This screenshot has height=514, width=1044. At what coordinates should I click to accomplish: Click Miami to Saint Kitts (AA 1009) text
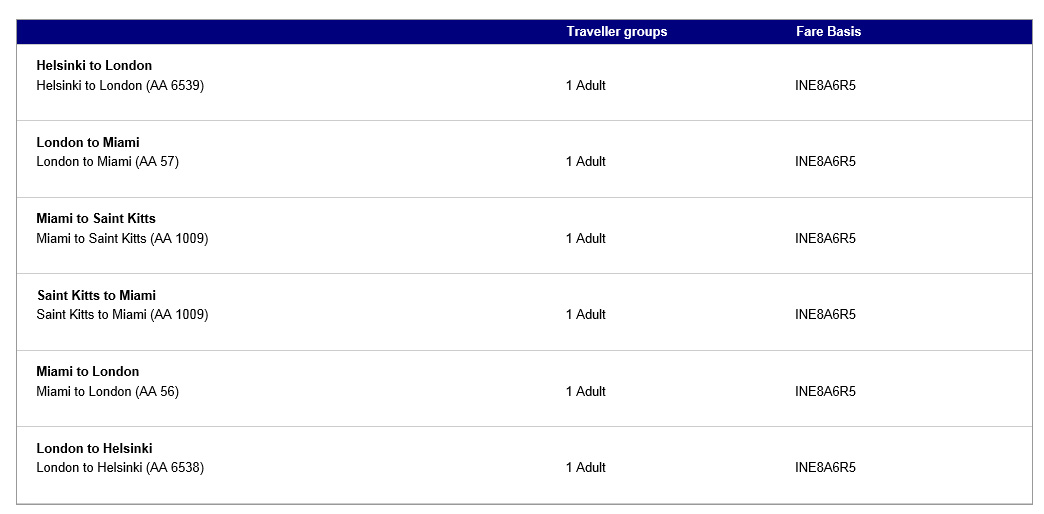click(x=122, y=239)
